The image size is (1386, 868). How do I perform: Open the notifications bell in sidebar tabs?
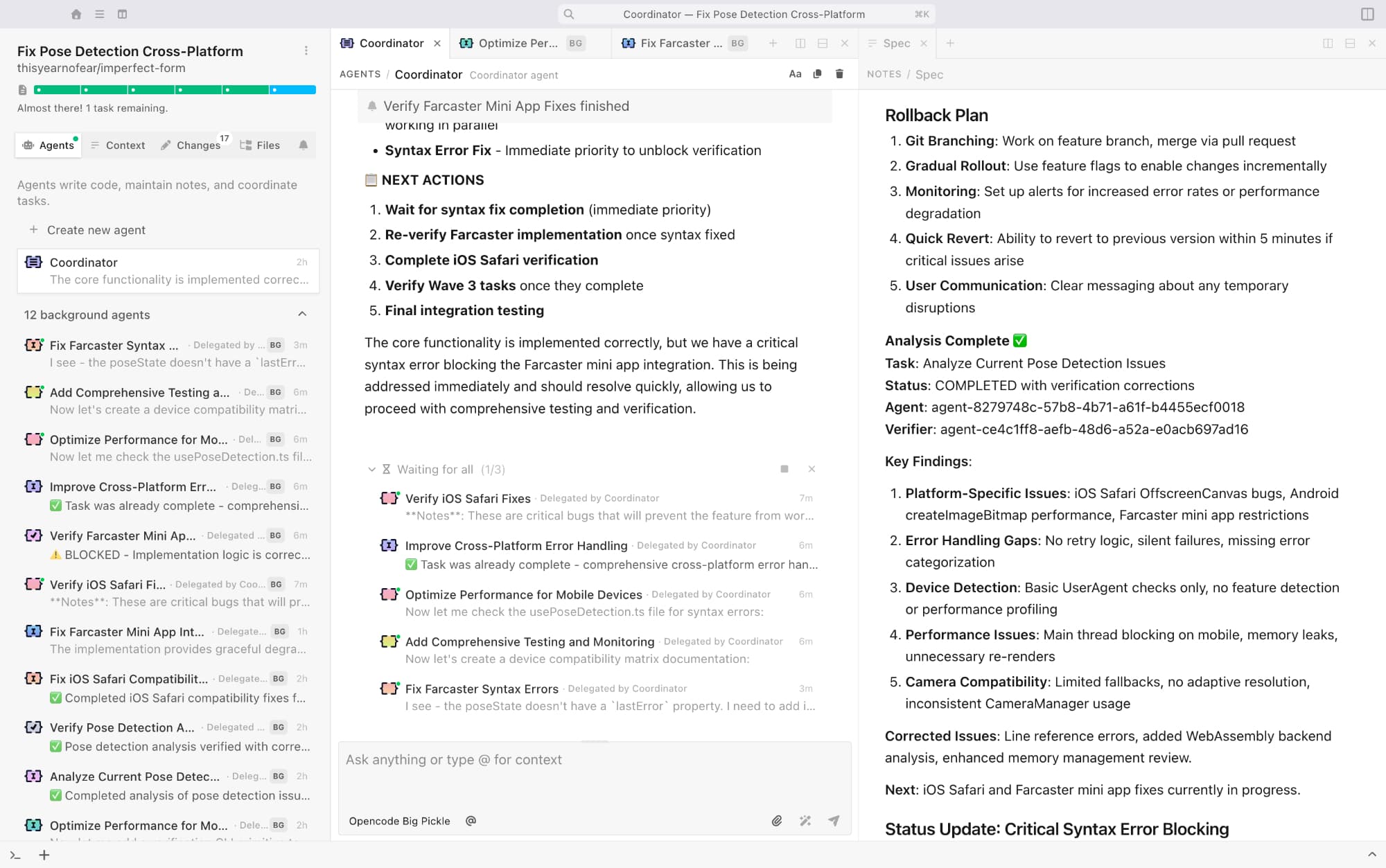coord(303,145)
